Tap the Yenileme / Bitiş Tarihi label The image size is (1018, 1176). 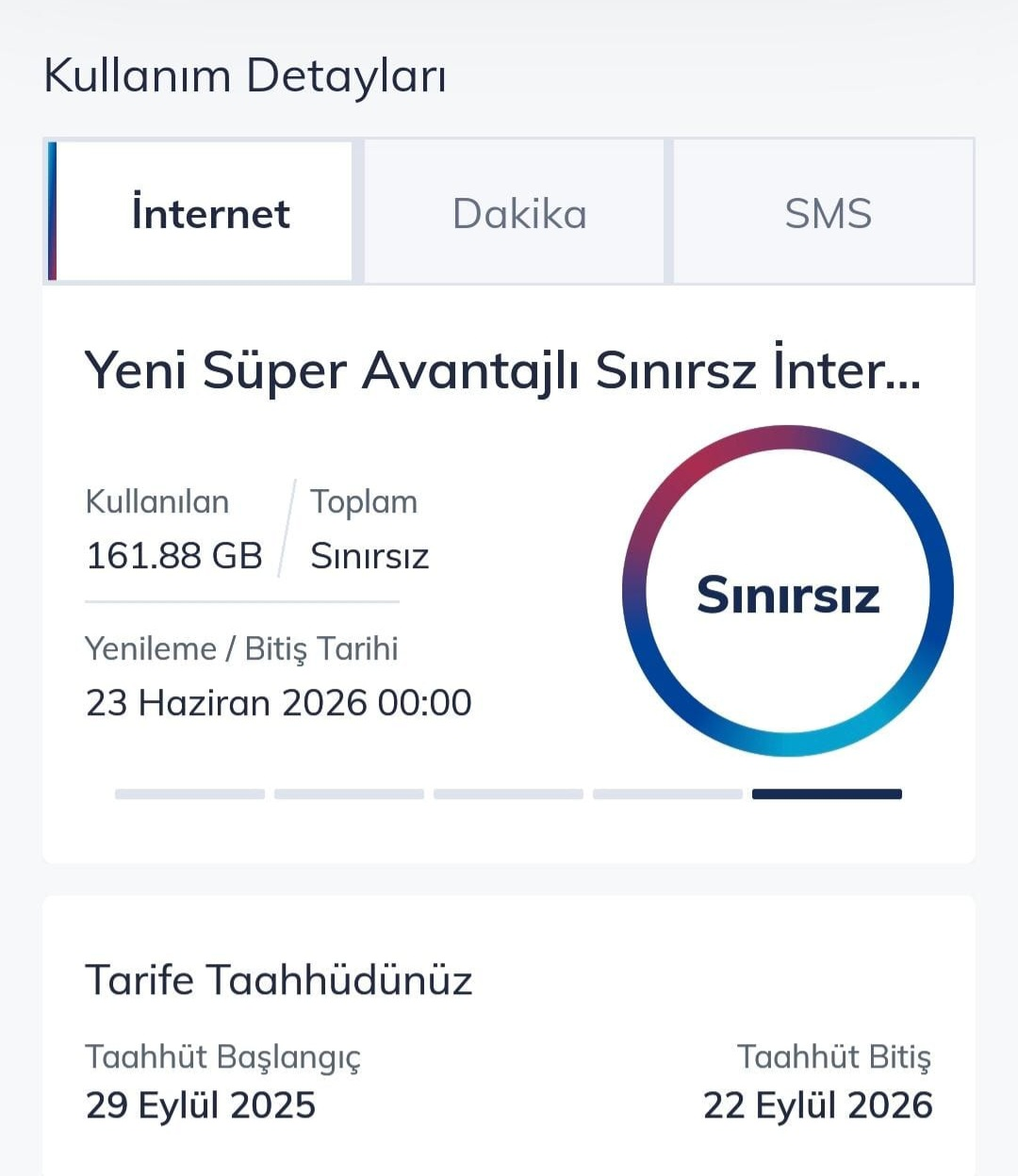[x=241, y=649]
